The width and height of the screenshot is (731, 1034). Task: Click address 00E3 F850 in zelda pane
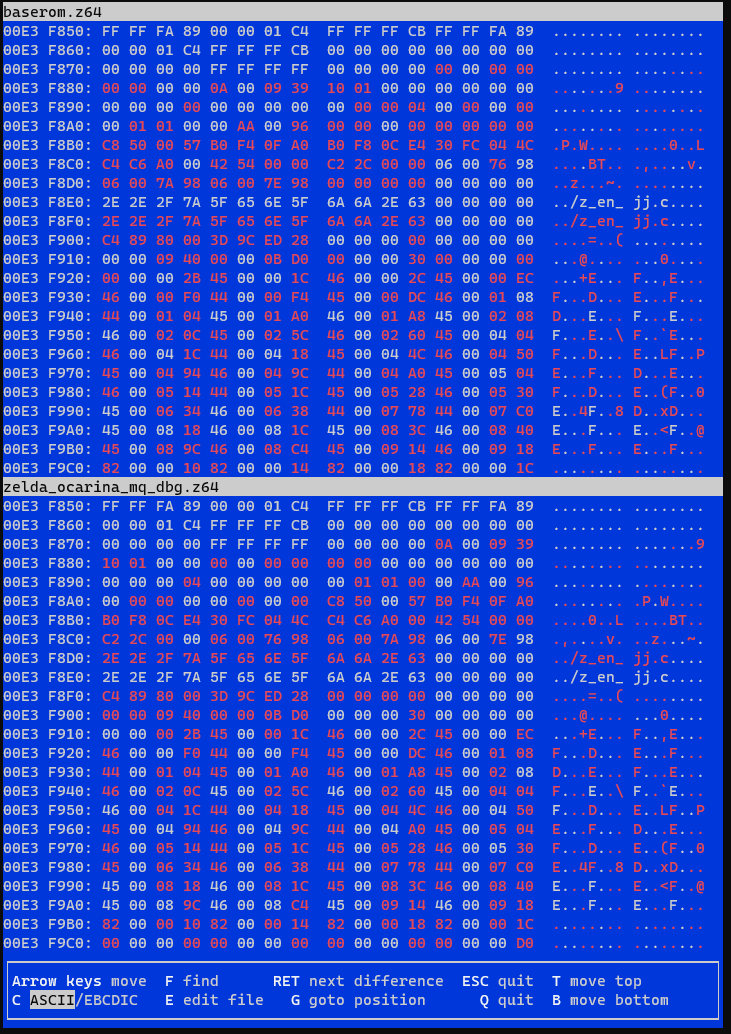(47, 506)
